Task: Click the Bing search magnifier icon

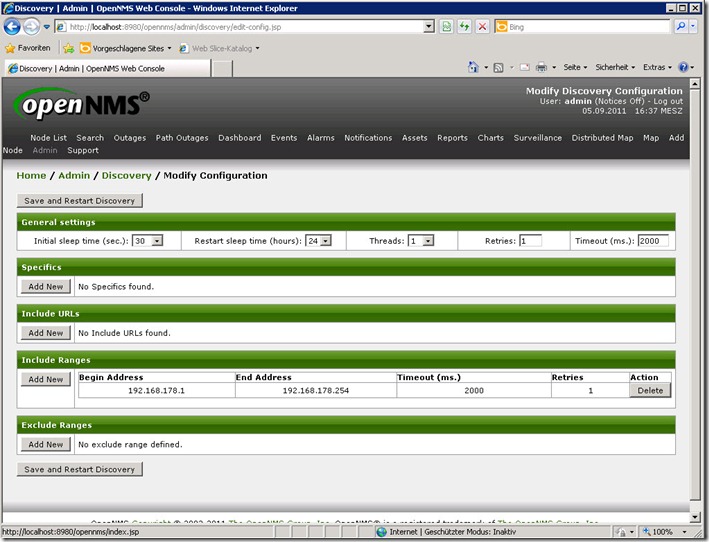Action: click(x=682, y=27)
